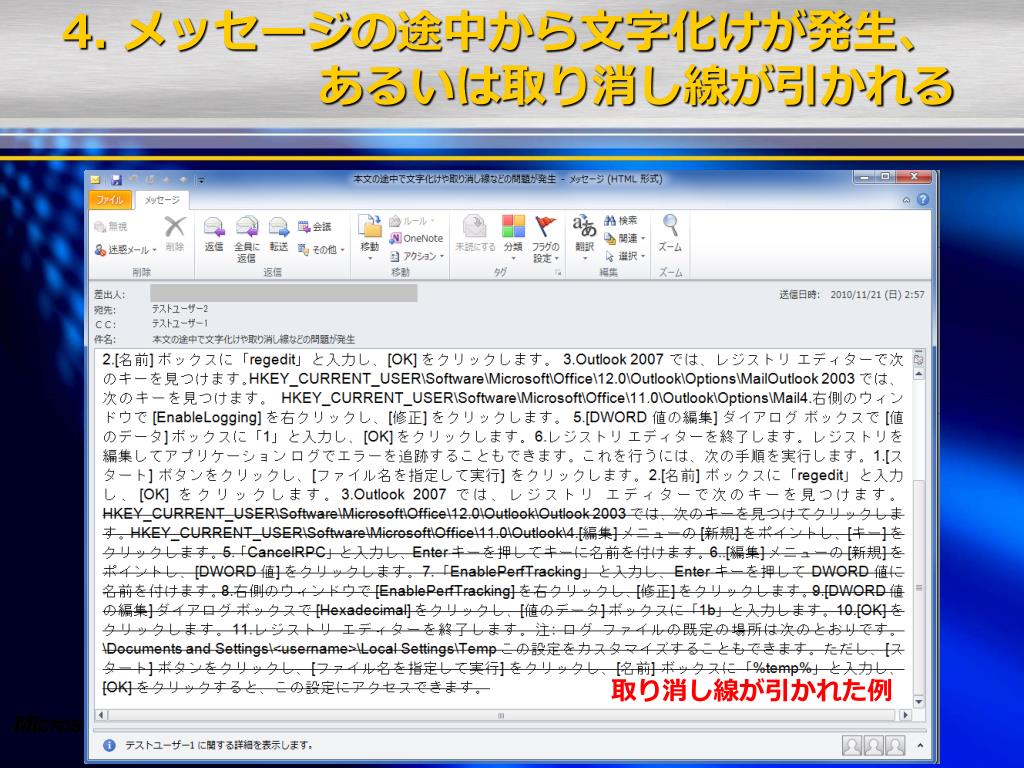Click the 全員に返信 (Reply All) icon
The height and width of the screenshot is (768, 1024).
(x=246, y=239)
